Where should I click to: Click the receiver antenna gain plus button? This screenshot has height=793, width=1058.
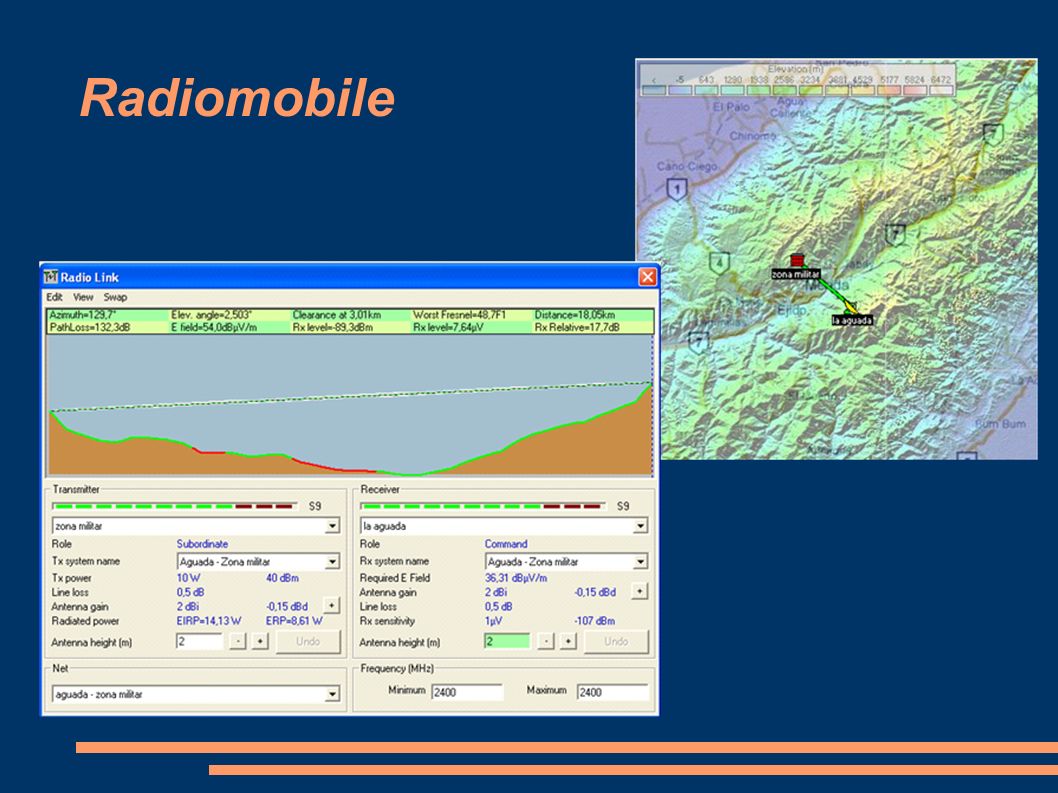click(639, 591)
